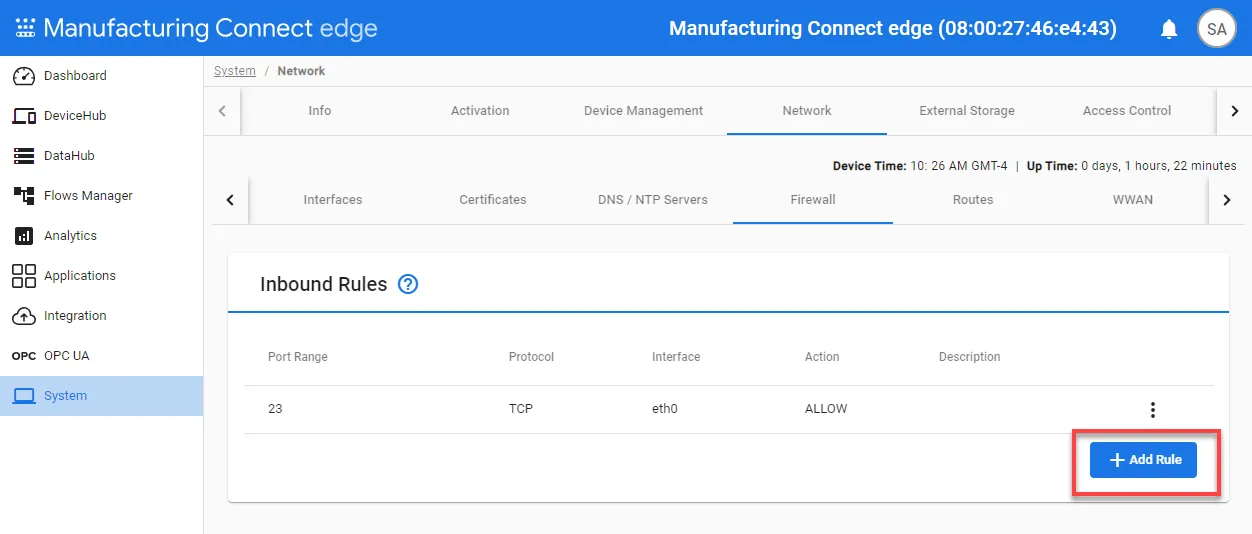Screen dimensions: 1252x534
Task: Open the SA user avatar menu
Action: pyautogui.click(x=1216, y=29)
